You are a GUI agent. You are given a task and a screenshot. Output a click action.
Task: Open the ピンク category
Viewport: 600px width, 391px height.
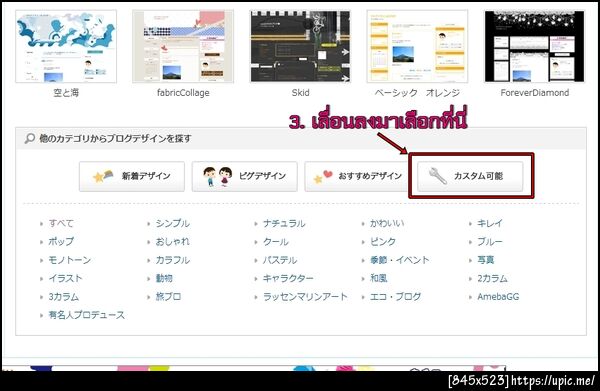click(383, 242)
